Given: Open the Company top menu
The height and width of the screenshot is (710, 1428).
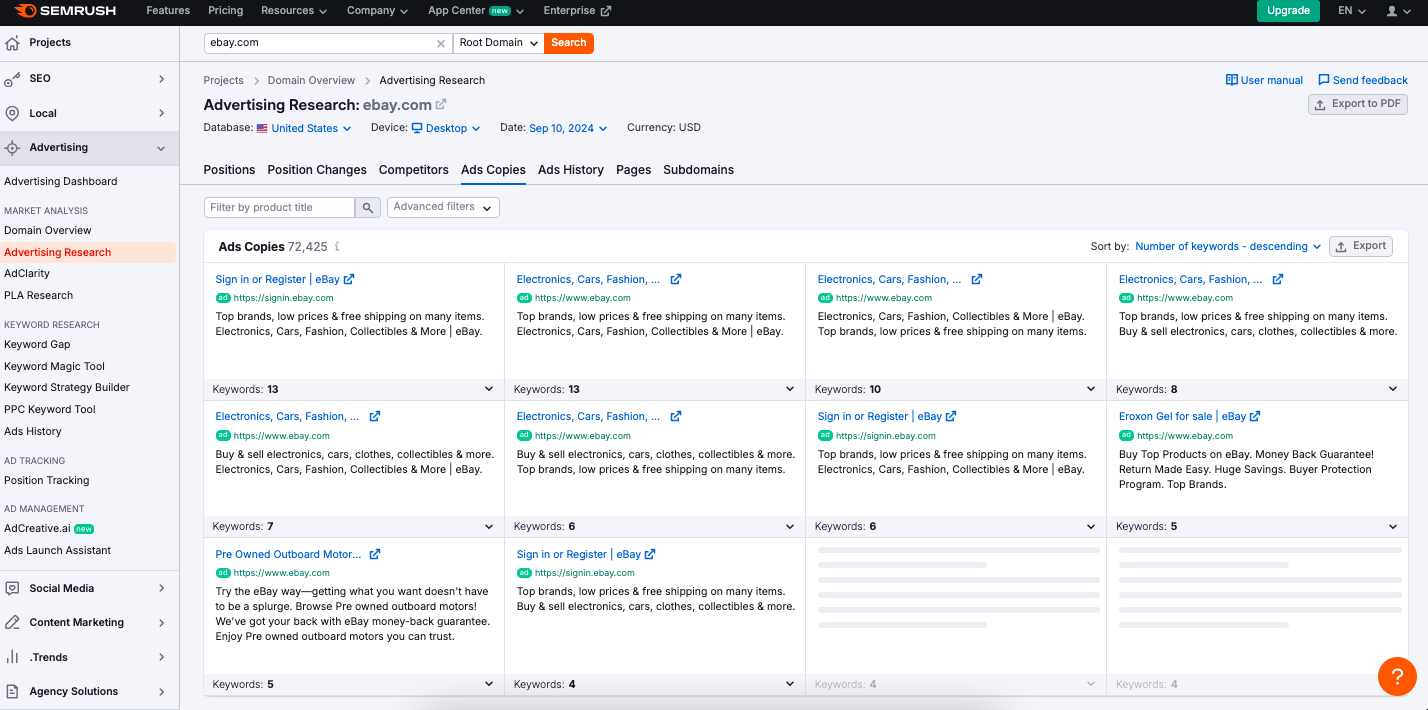Looking at the screenshot, I should point(377,11).
